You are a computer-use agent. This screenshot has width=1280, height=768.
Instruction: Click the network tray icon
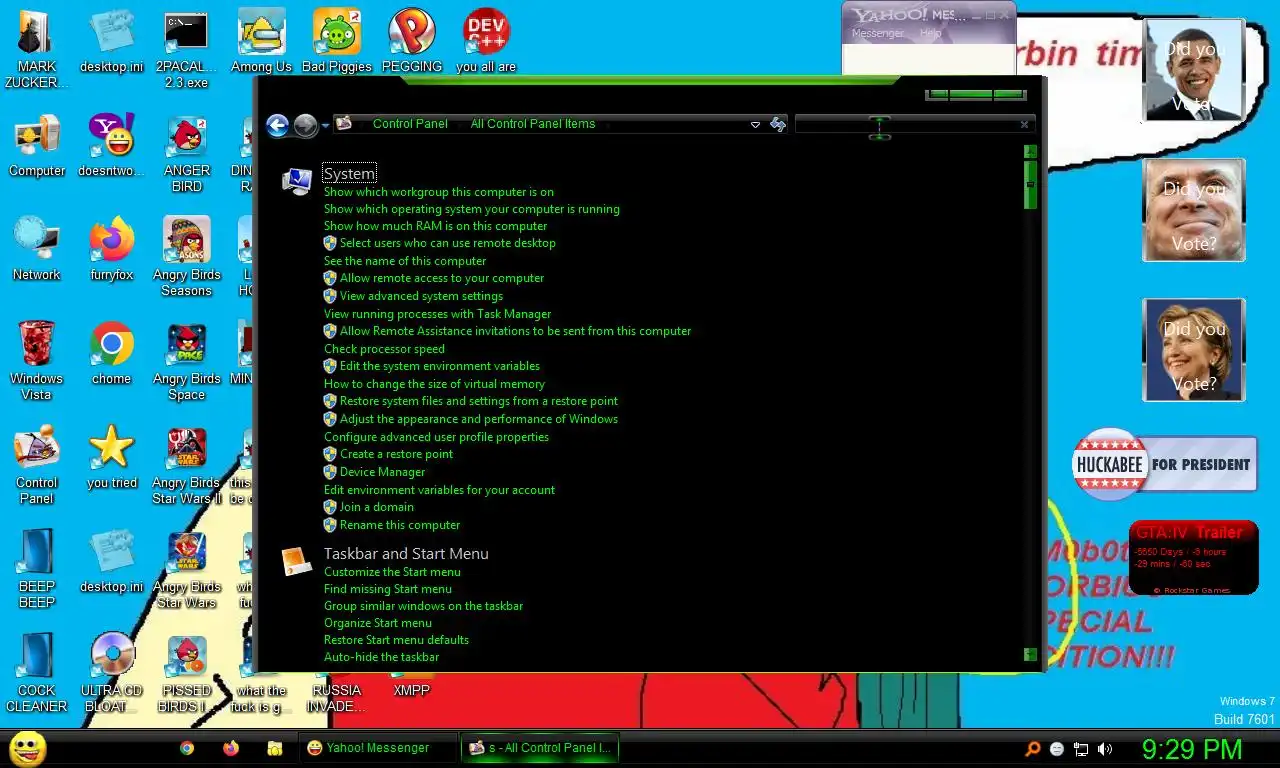click(1081, 749)
